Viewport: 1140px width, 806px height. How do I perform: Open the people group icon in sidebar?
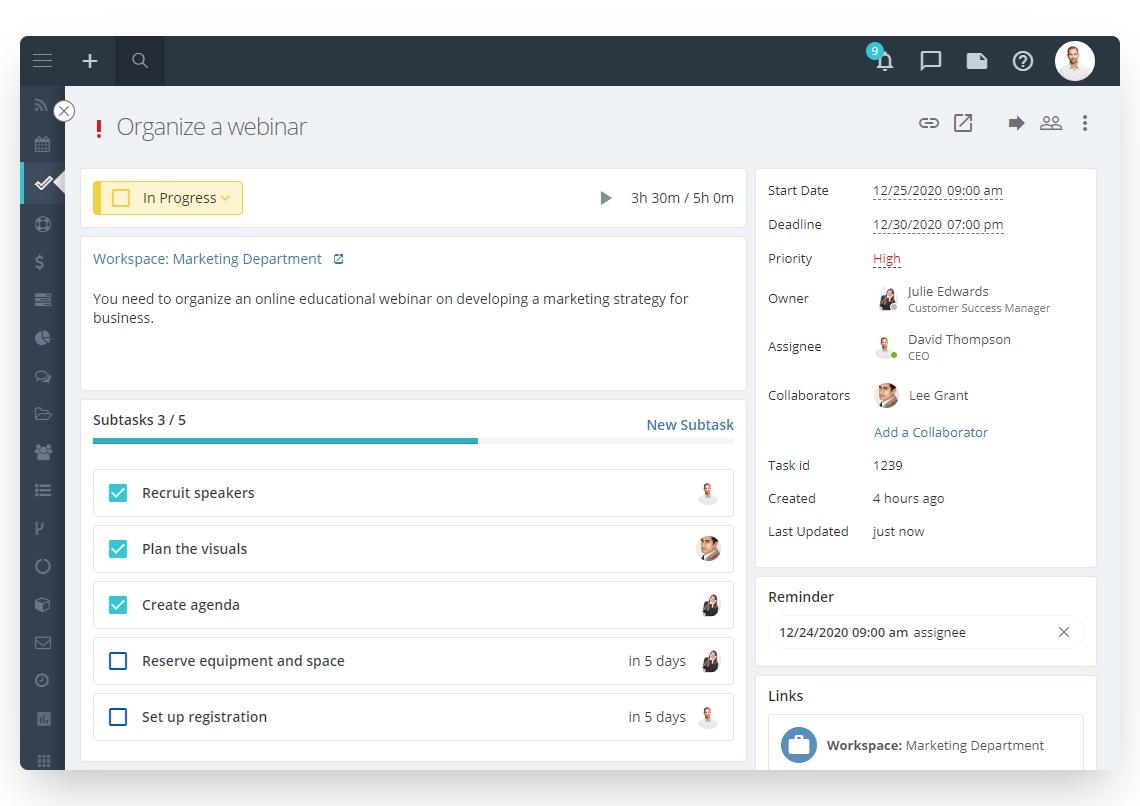click(x=43, y=452)
